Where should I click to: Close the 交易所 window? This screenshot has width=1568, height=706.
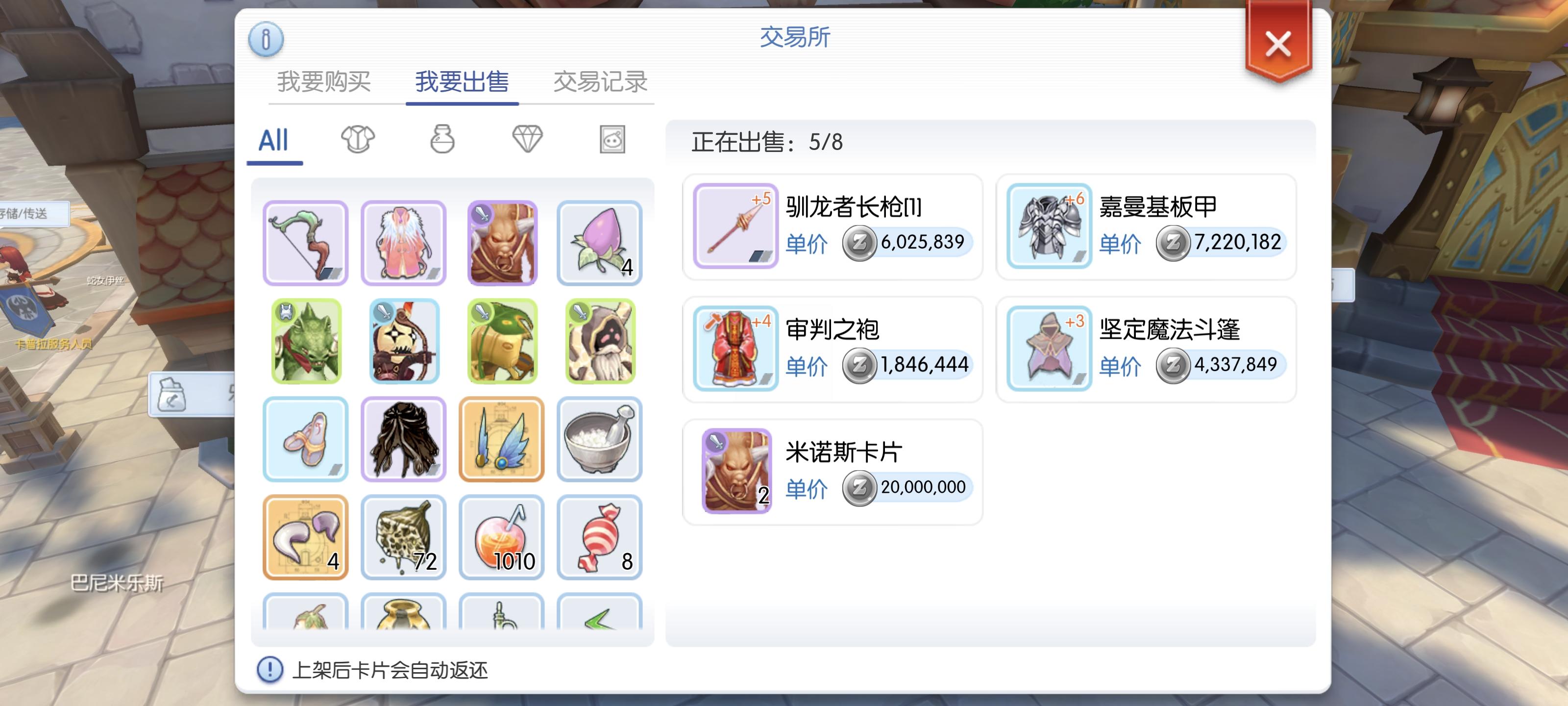coord(1277,44)
